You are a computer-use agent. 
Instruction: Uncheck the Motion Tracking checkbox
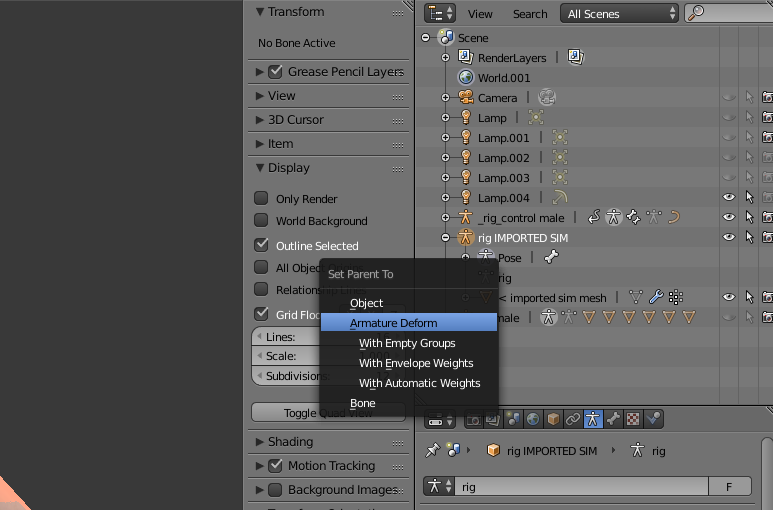(275, 465)
